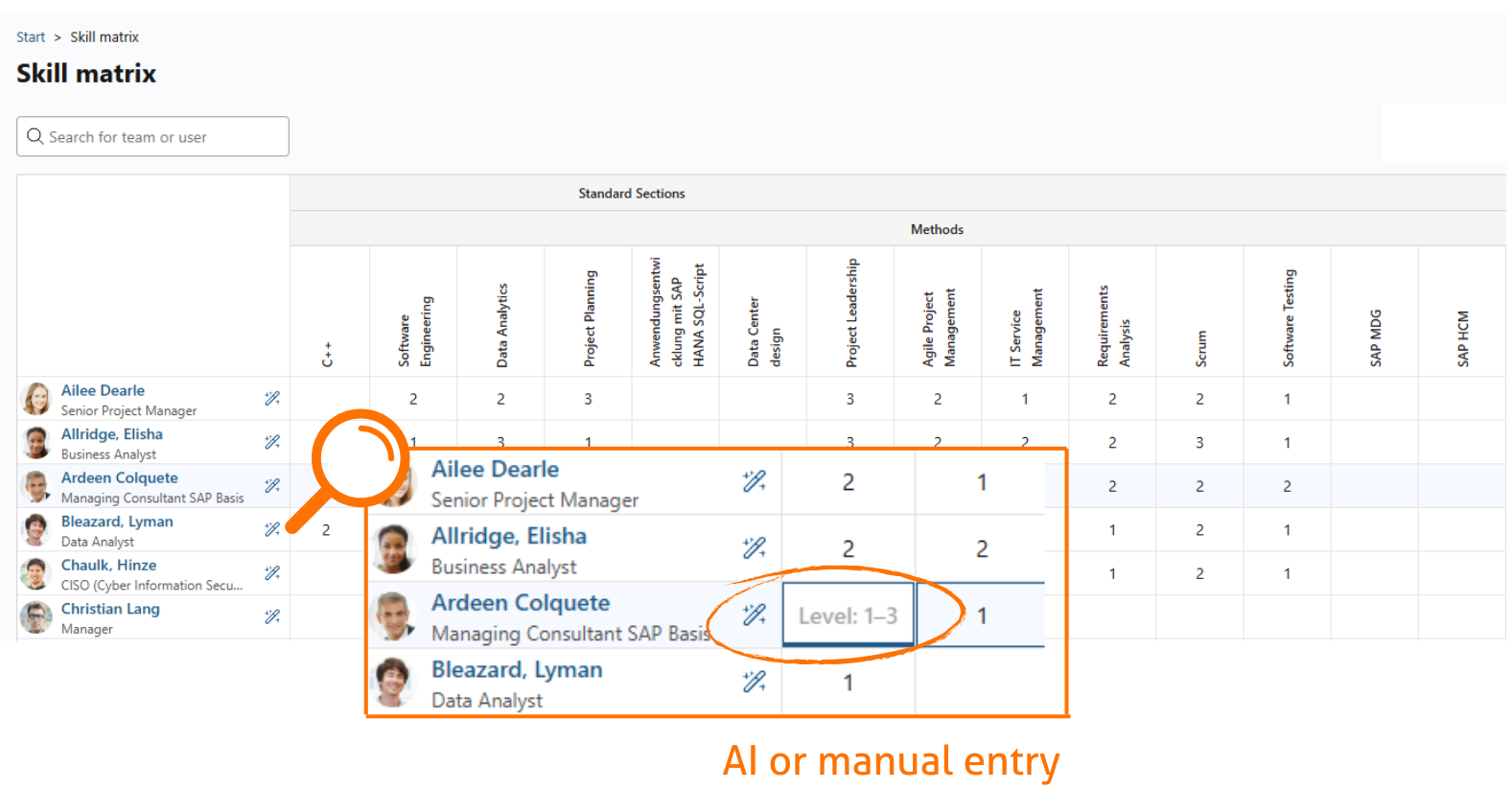Viewport: 1512px width, 812px height.
Task: Click the Project Leadership column header
Action: (851, 313)
